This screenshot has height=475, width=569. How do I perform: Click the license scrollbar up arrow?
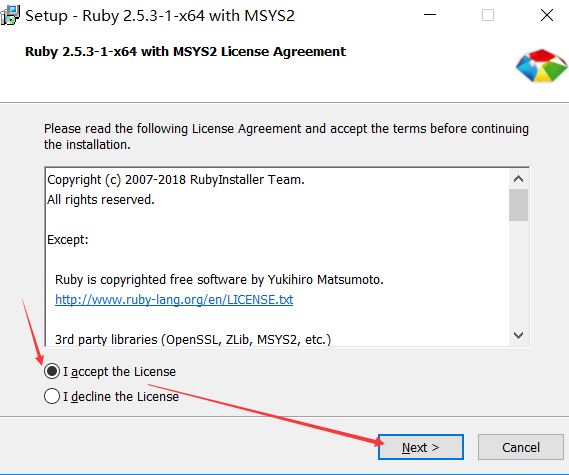click(x=518, y=179)
